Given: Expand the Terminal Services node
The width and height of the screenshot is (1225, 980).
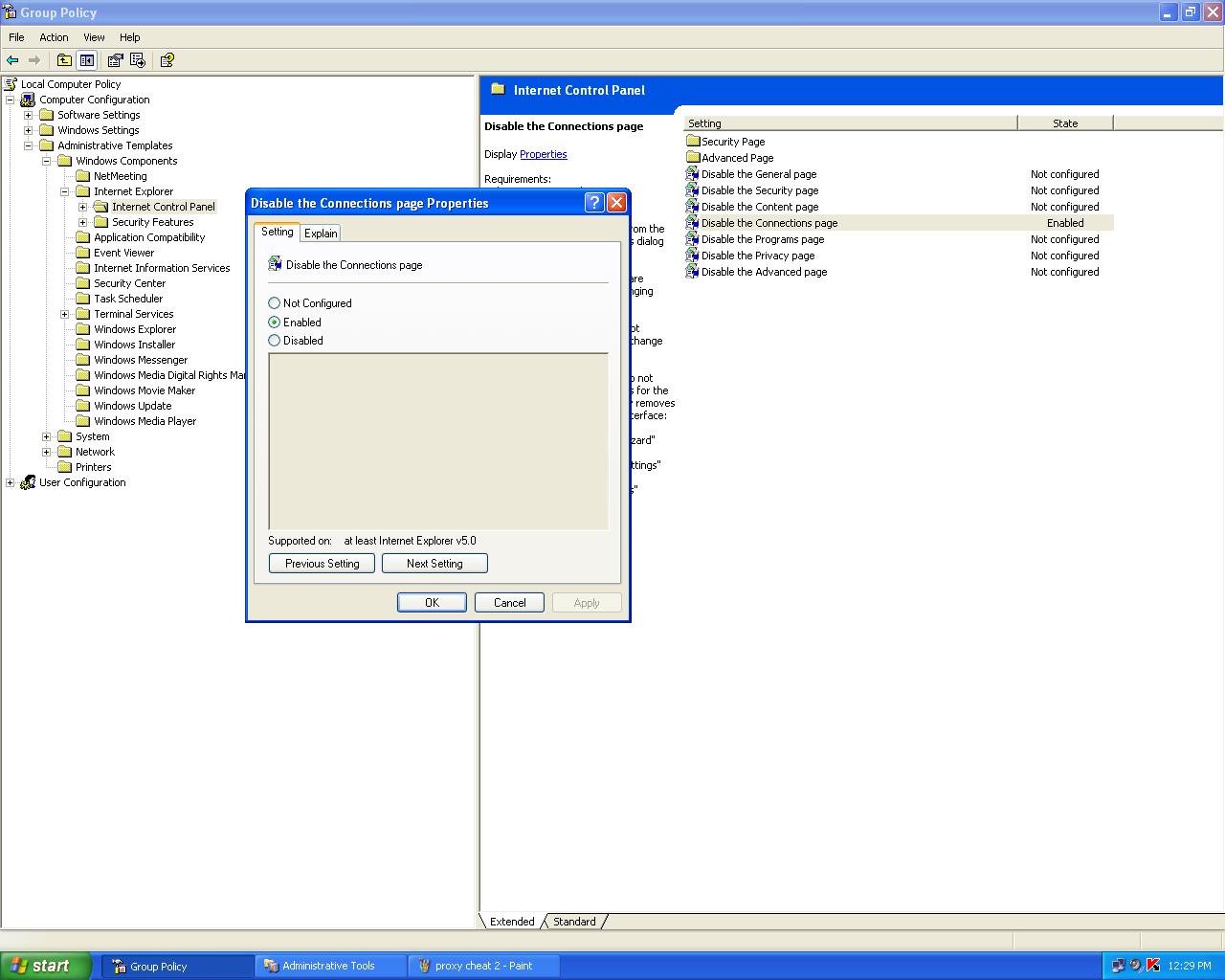Looking at the screenshot, I should [65, 314].
